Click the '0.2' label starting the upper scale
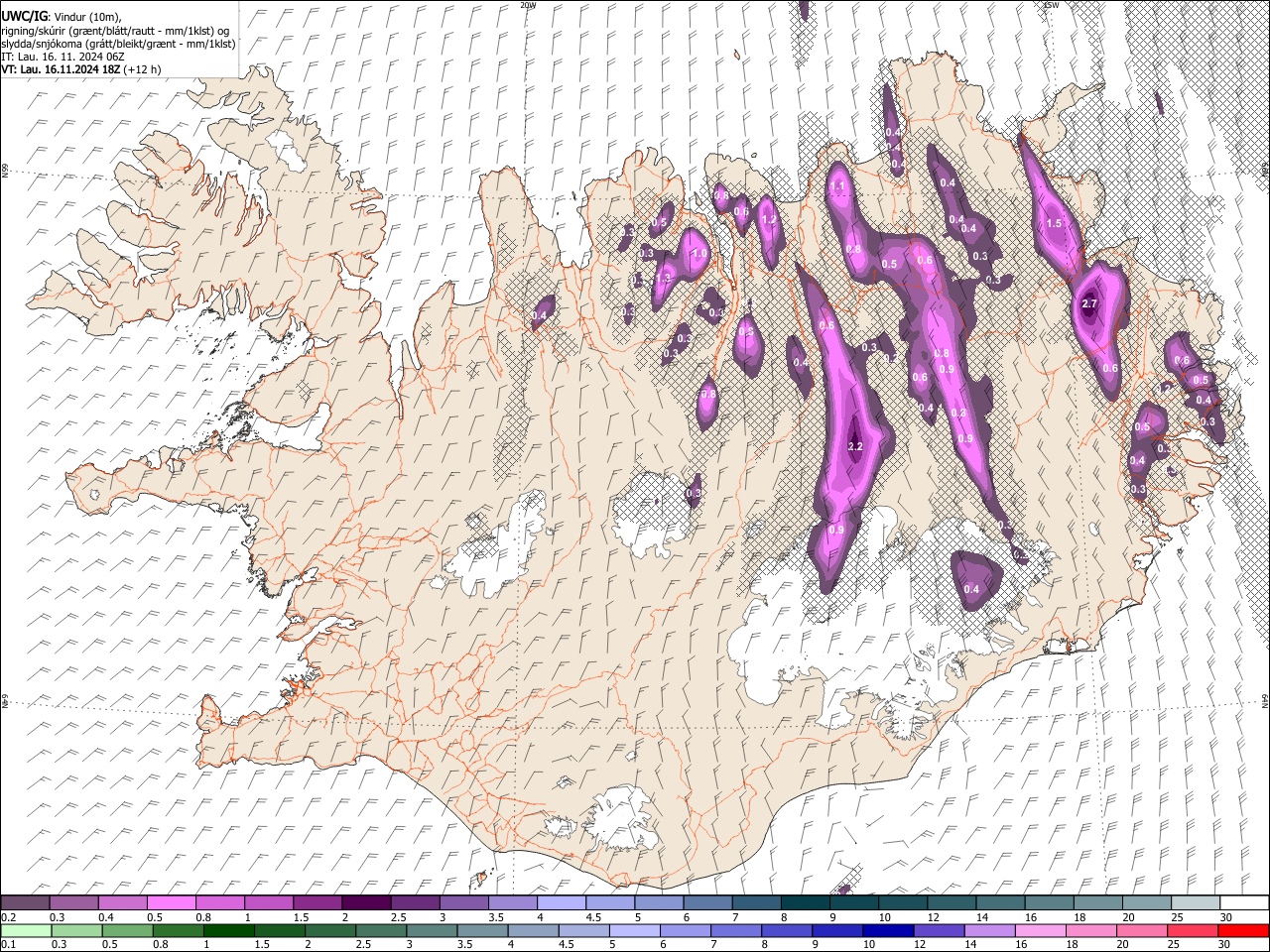 [x=7, y=917]
